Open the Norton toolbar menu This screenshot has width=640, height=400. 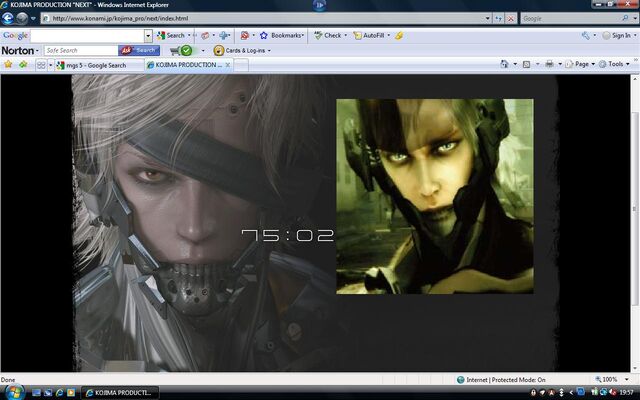point(20,51)
